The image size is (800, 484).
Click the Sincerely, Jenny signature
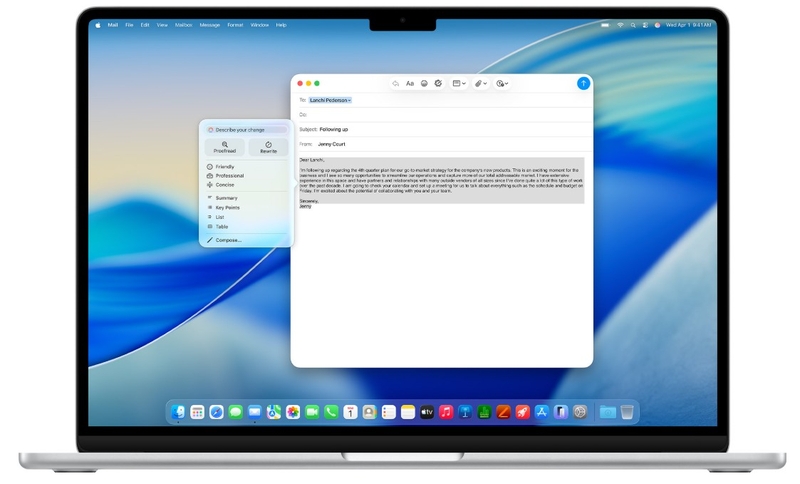click(309, 203)
